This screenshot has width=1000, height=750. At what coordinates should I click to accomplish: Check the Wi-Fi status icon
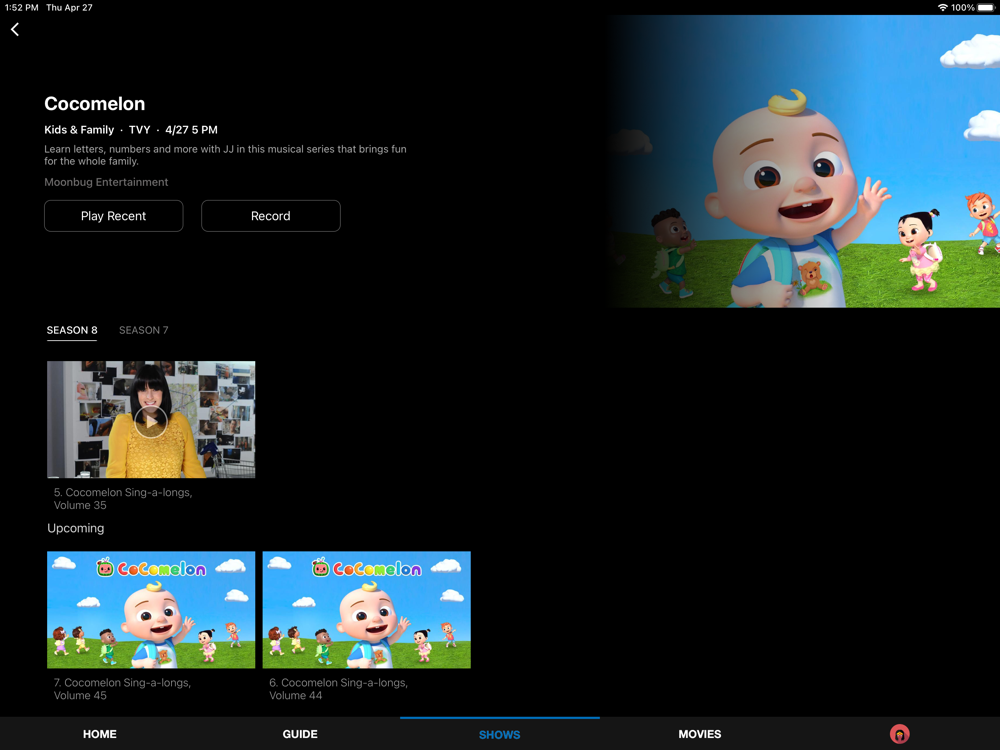942,8
